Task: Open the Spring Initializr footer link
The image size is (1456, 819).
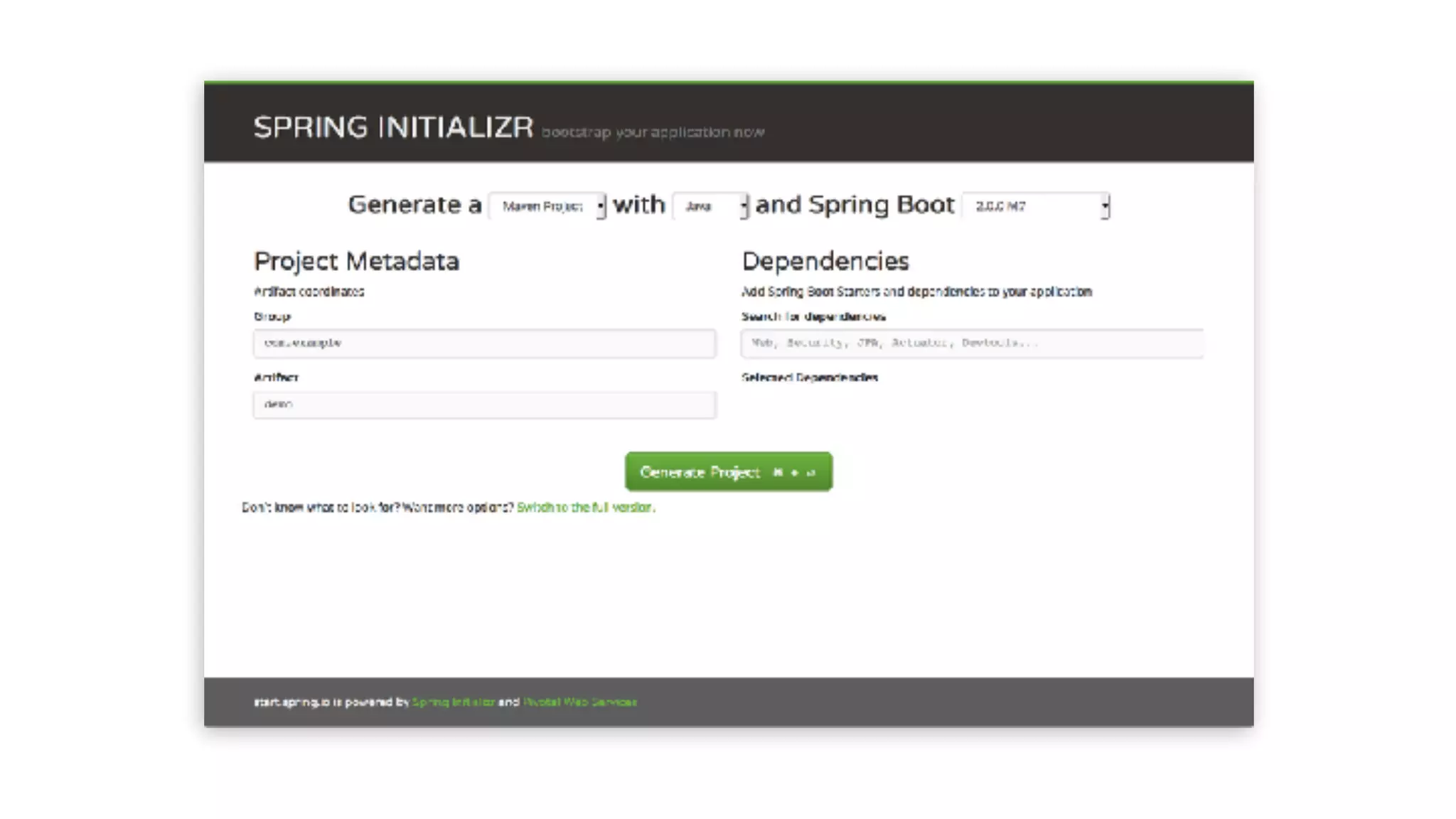Action: tap(454, 702)
